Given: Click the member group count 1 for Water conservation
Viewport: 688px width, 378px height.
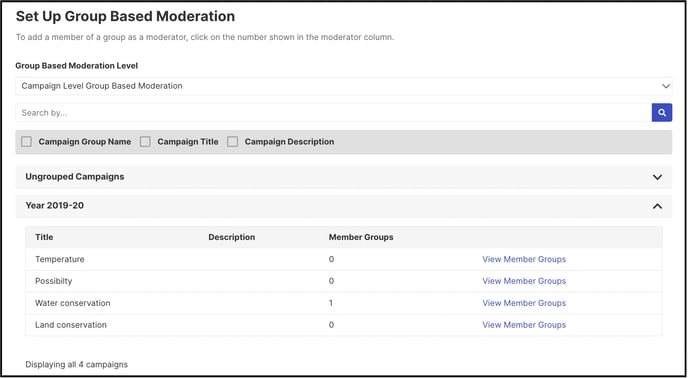Looking at the screenshot, I should click(331, 303).
